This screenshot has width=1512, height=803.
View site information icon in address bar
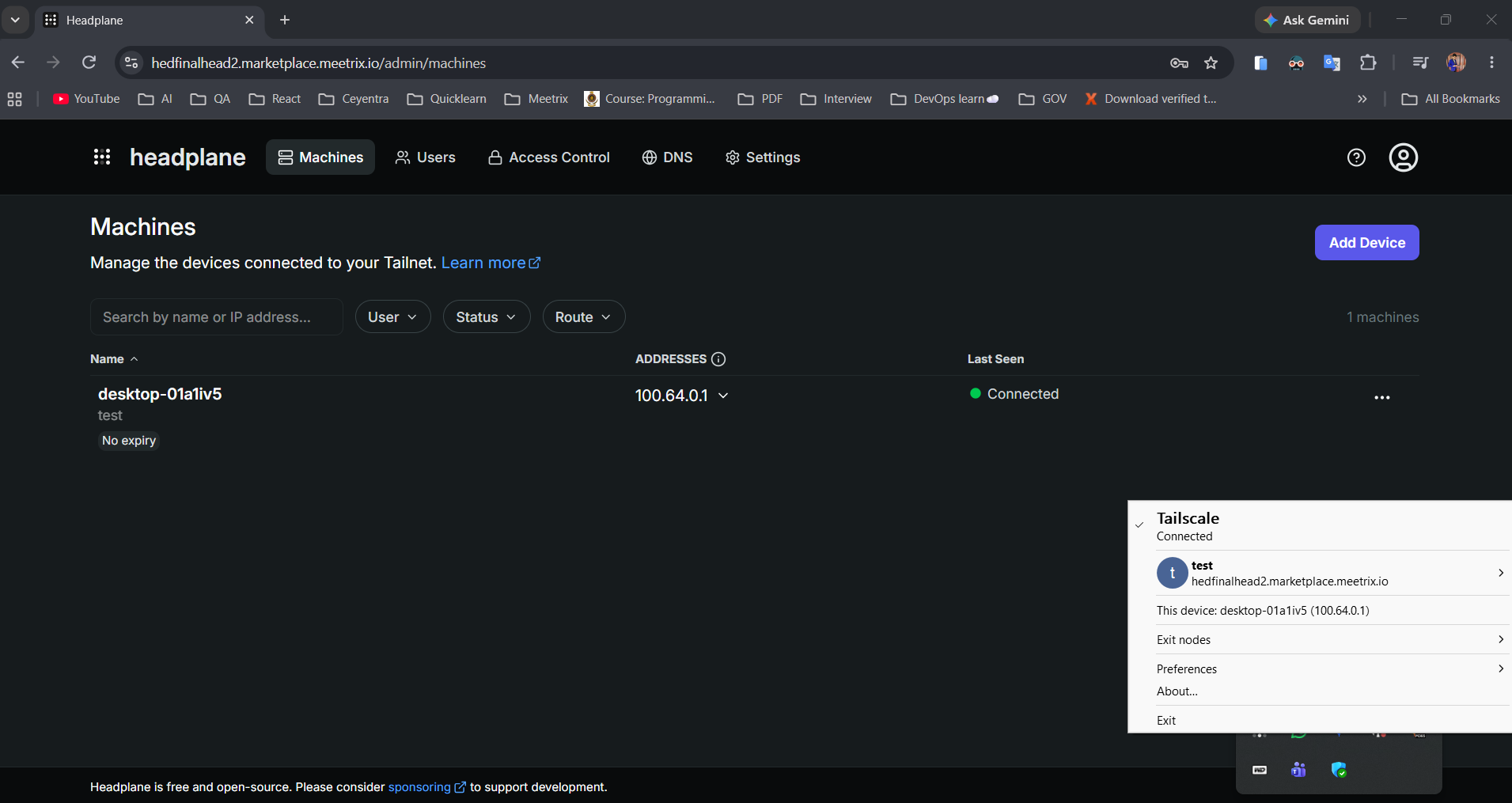click(x=132, y=62)
